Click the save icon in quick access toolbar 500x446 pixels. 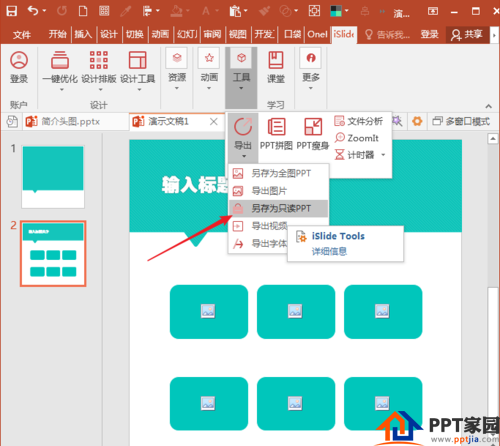pos(12,11)
